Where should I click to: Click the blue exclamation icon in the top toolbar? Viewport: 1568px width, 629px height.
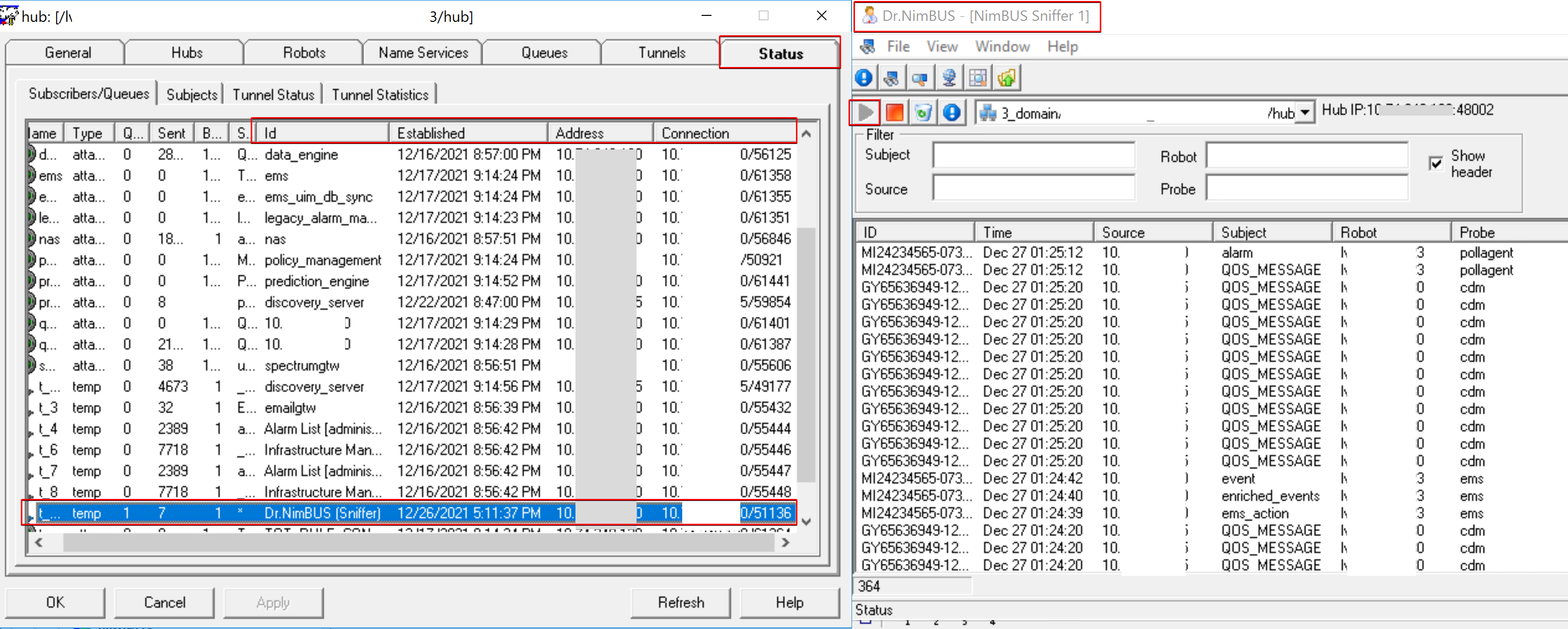pyautogui.click(x=864, y=78)
